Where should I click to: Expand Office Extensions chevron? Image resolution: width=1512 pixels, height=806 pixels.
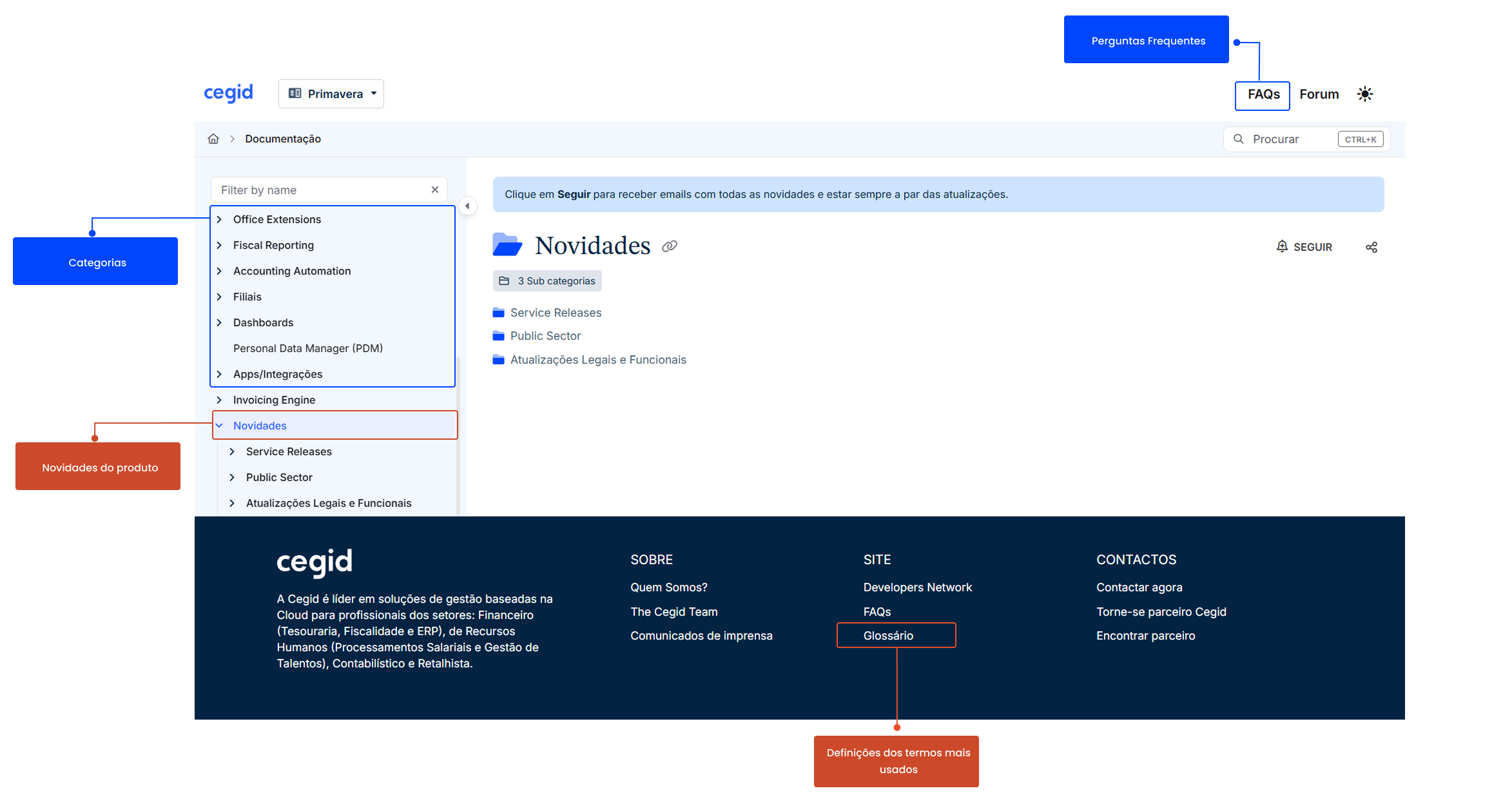pyautogui.click(x=219, y=219)
